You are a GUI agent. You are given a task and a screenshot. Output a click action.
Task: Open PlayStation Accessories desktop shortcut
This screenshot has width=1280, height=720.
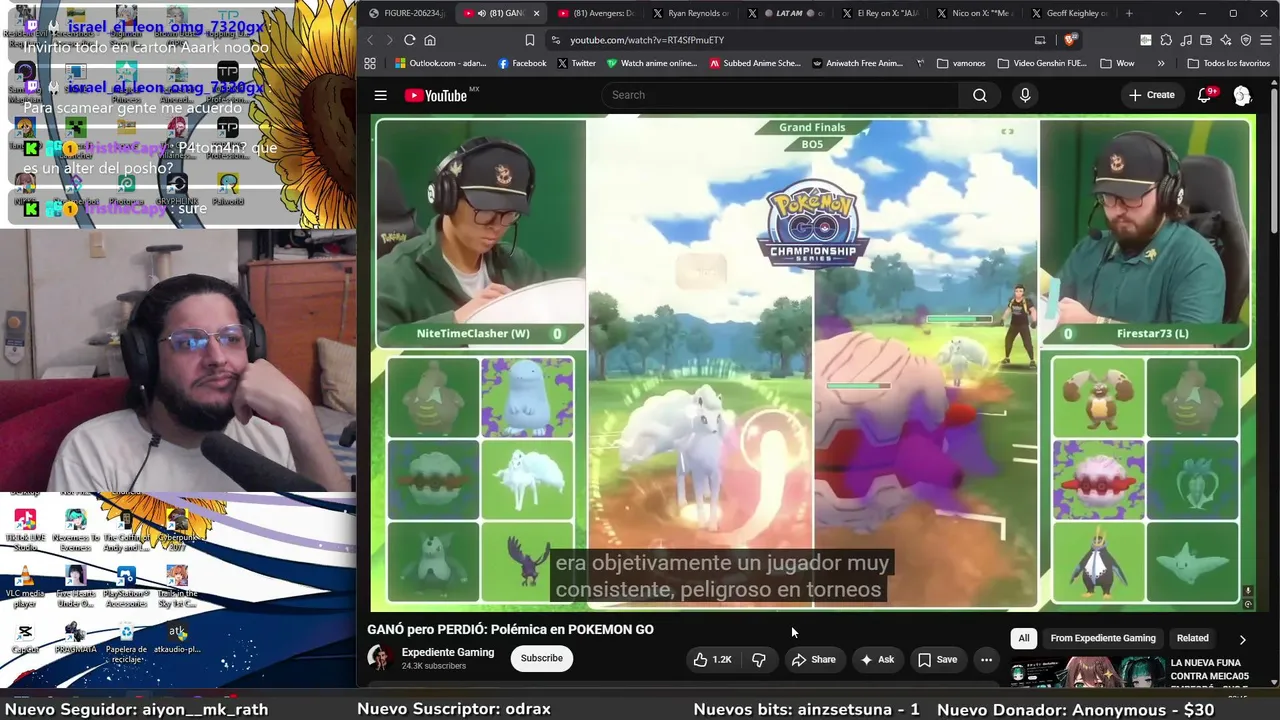[x=126, y=586]
